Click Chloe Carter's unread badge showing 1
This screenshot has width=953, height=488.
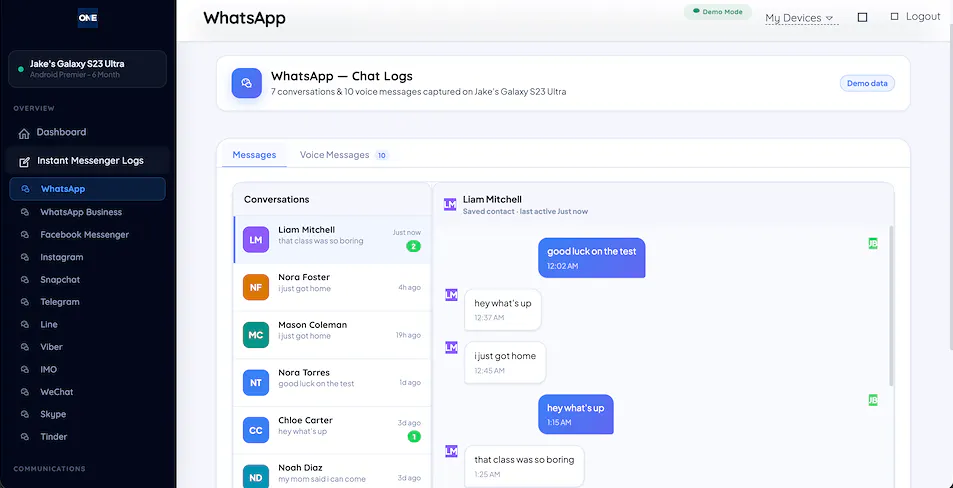click(x=413, y=436)
